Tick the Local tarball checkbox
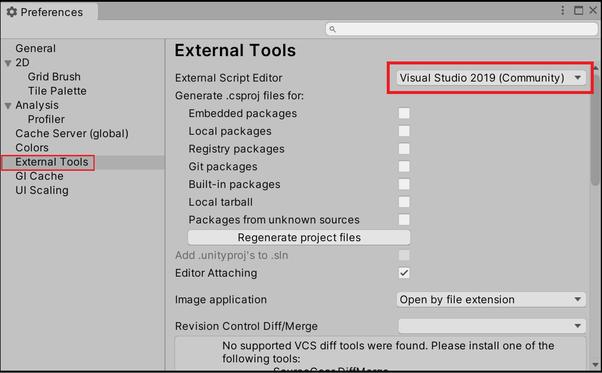Screen dimensions: 602x373 coord(404,202)
